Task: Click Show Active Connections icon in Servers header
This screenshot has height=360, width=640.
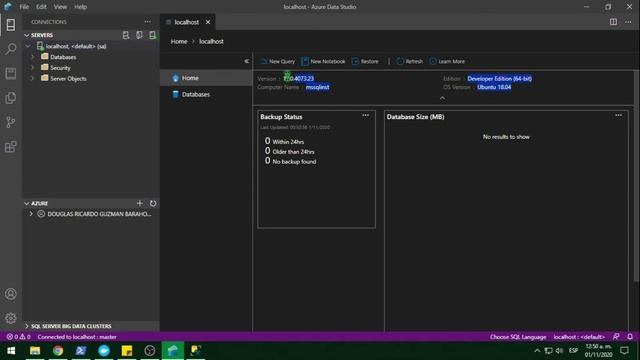Action: (152, 35)
